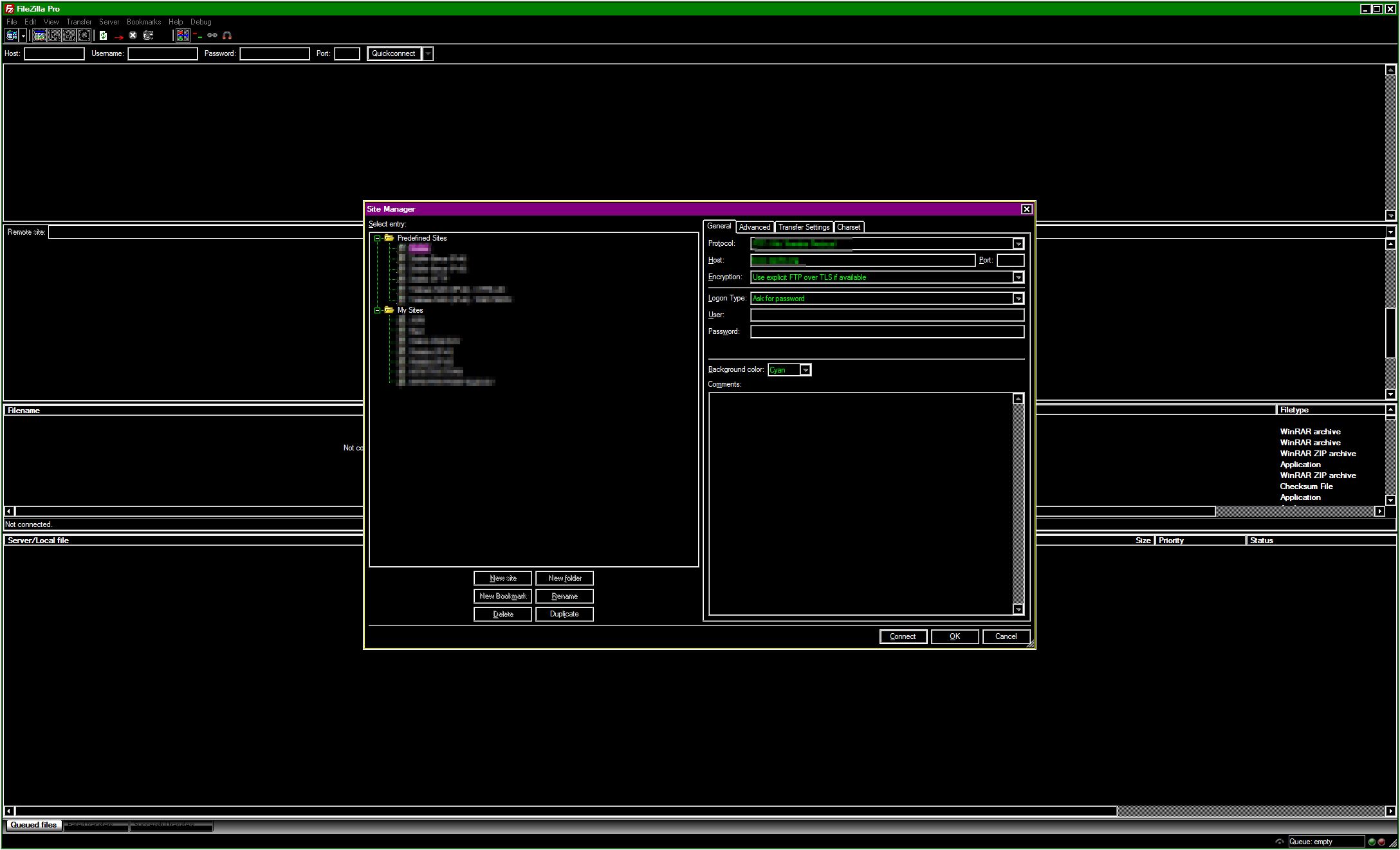Click OK in Site Manager
This screenshot has height=850, width=1400.
tap(955, 636)
